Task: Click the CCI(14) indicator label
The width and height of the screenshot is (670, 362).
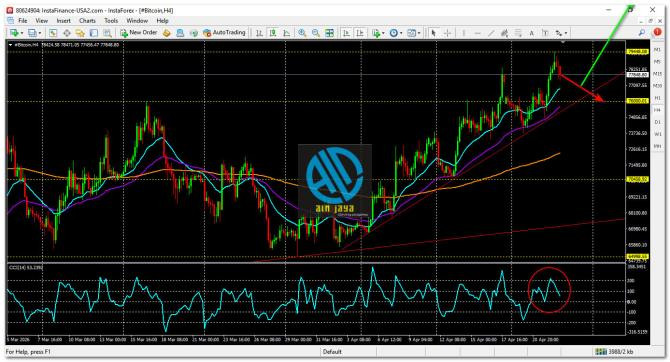Action: pos(26,268)
